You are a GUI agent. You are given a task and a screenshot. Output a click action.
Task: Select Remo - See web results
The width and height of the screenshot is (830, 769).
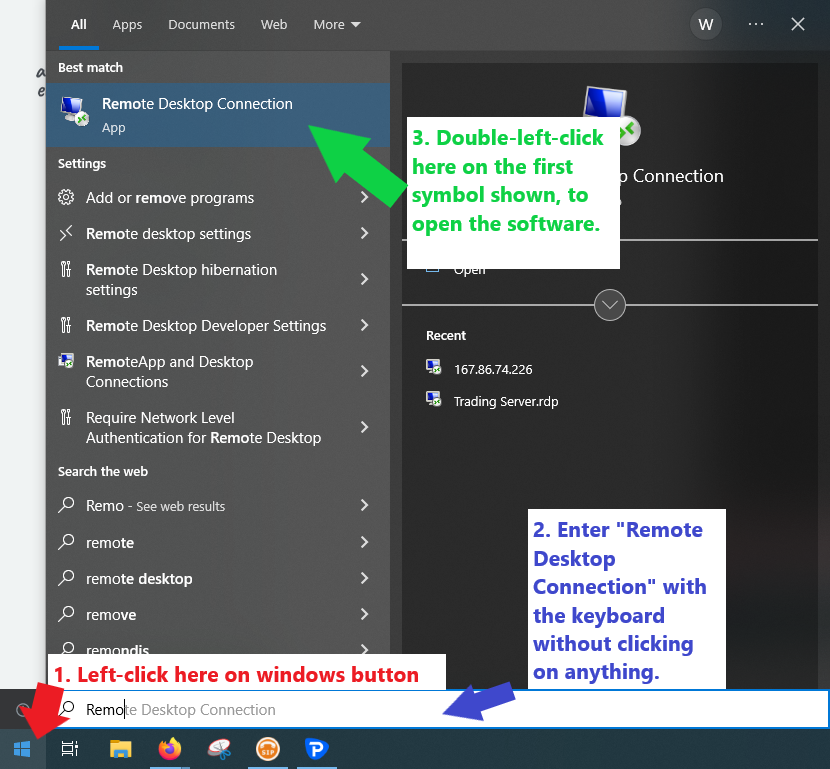[x=218, y=505]
